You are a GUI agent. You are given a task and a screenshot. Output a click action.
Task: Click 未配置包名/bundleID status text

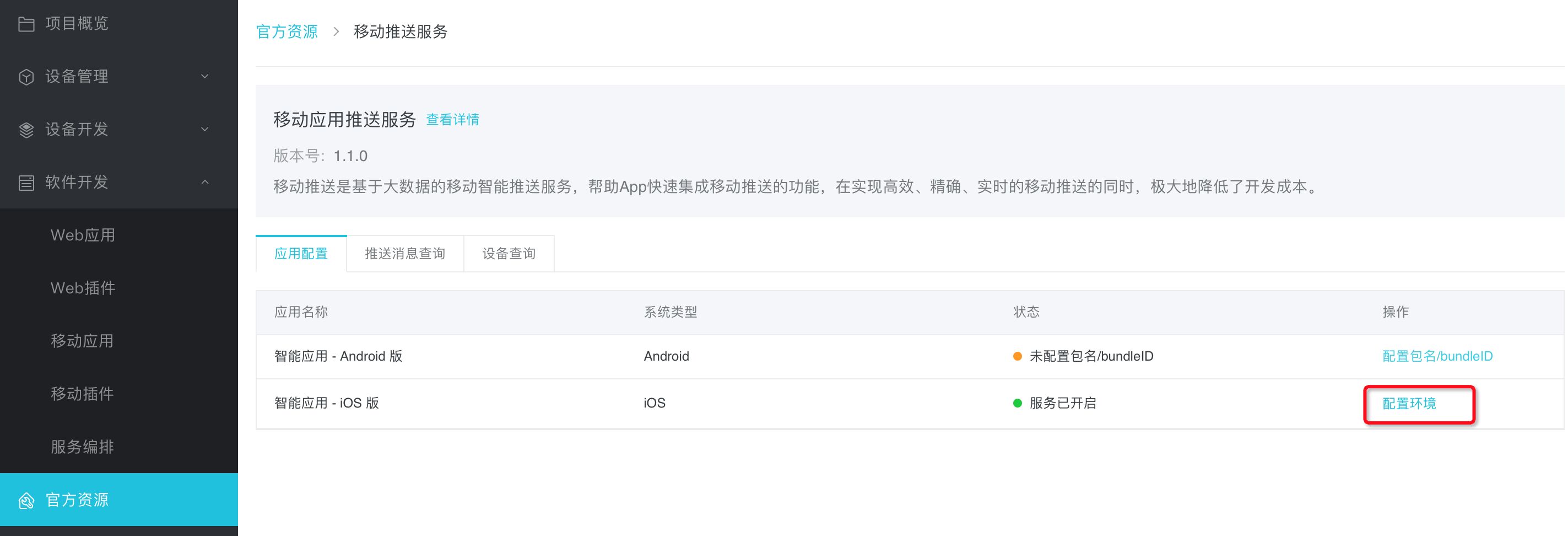pos(1091,356)
